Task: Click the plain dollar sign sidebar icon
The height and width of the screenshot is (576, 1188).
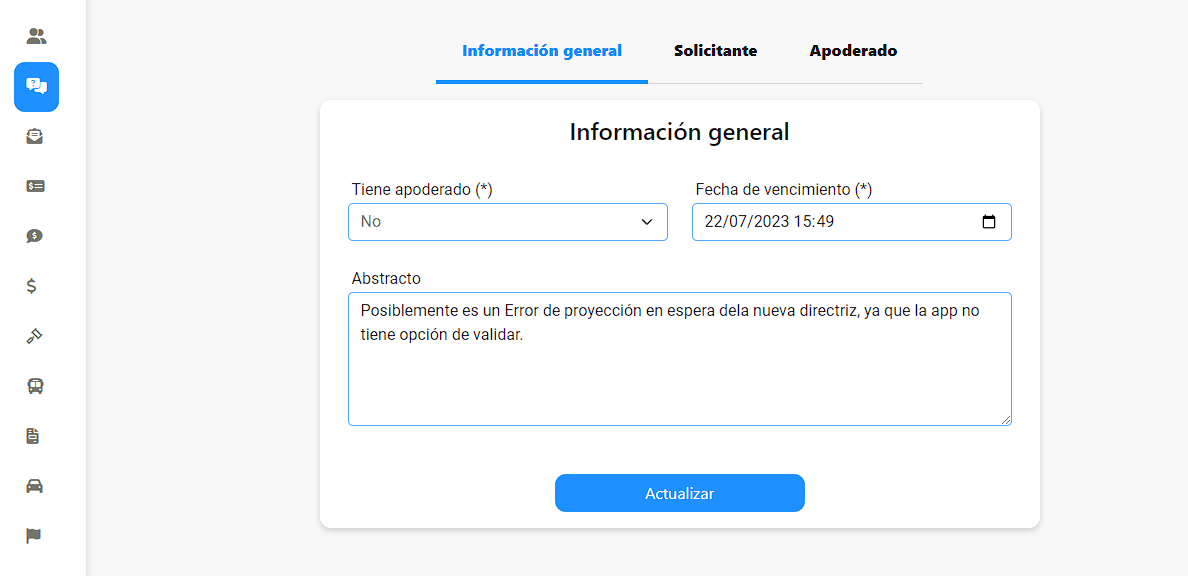Action: point(32,286)
